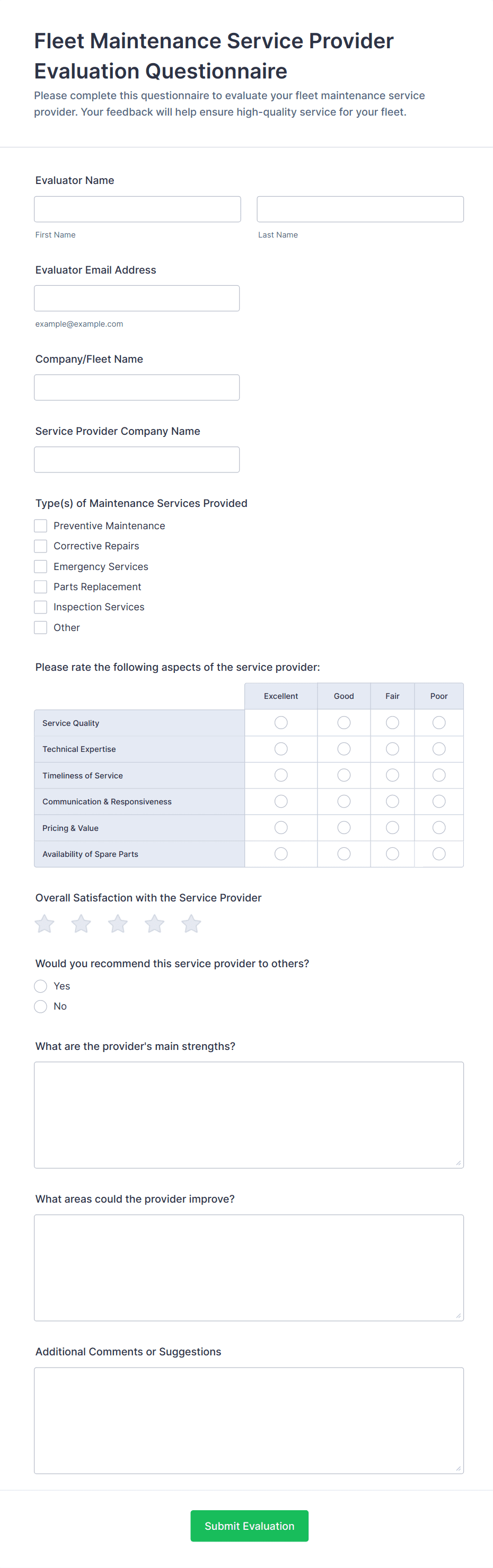Image resolution: width=493 pixels, height=1568 pixels.
Task: Submit Evaluation button
Action: point(250,1526)
